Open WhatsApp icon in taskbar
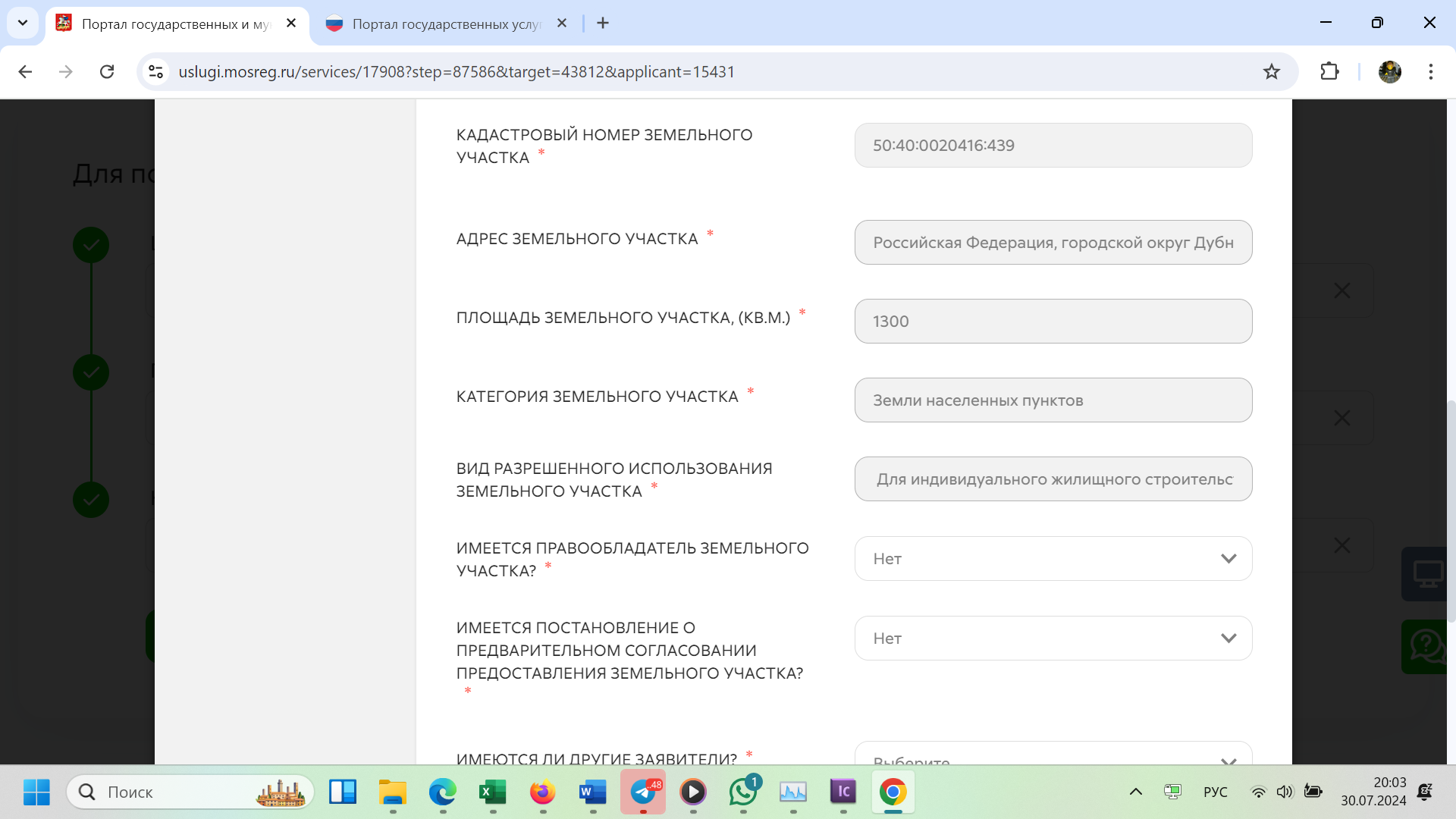Viewport: 1456px width, 819px height. [743, 792]
